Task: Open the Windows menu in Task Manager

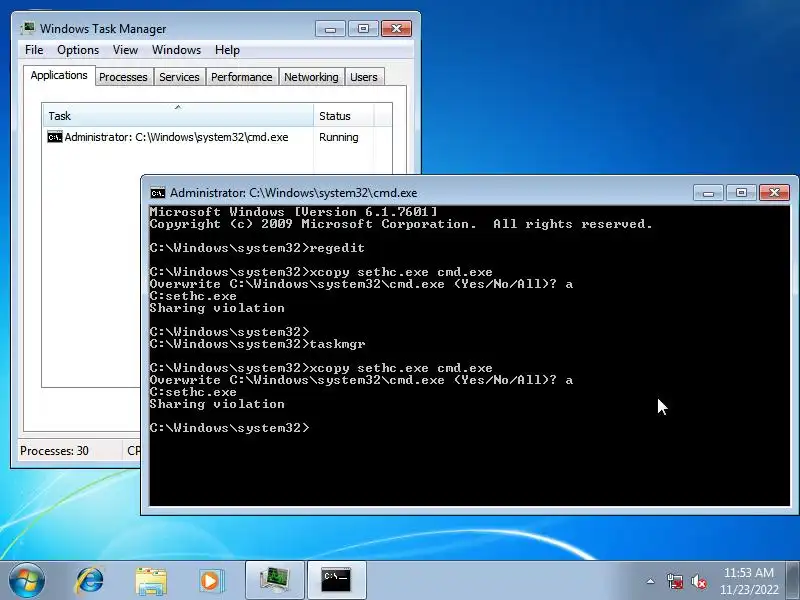Action: click(x=177, y=50)
